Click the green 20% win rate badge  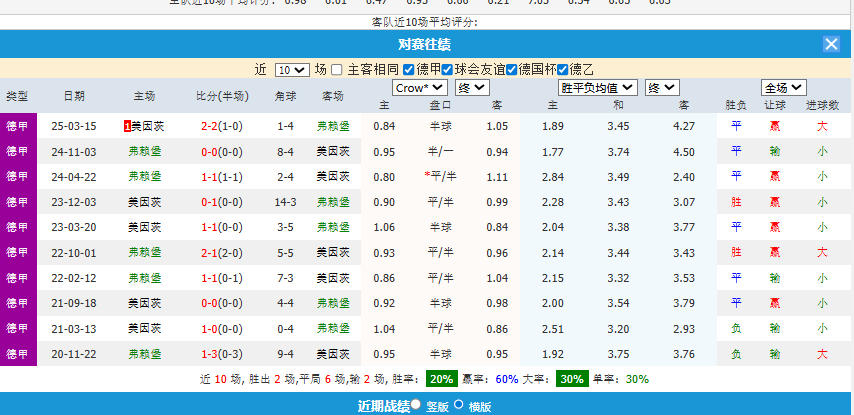pos(441,379)
